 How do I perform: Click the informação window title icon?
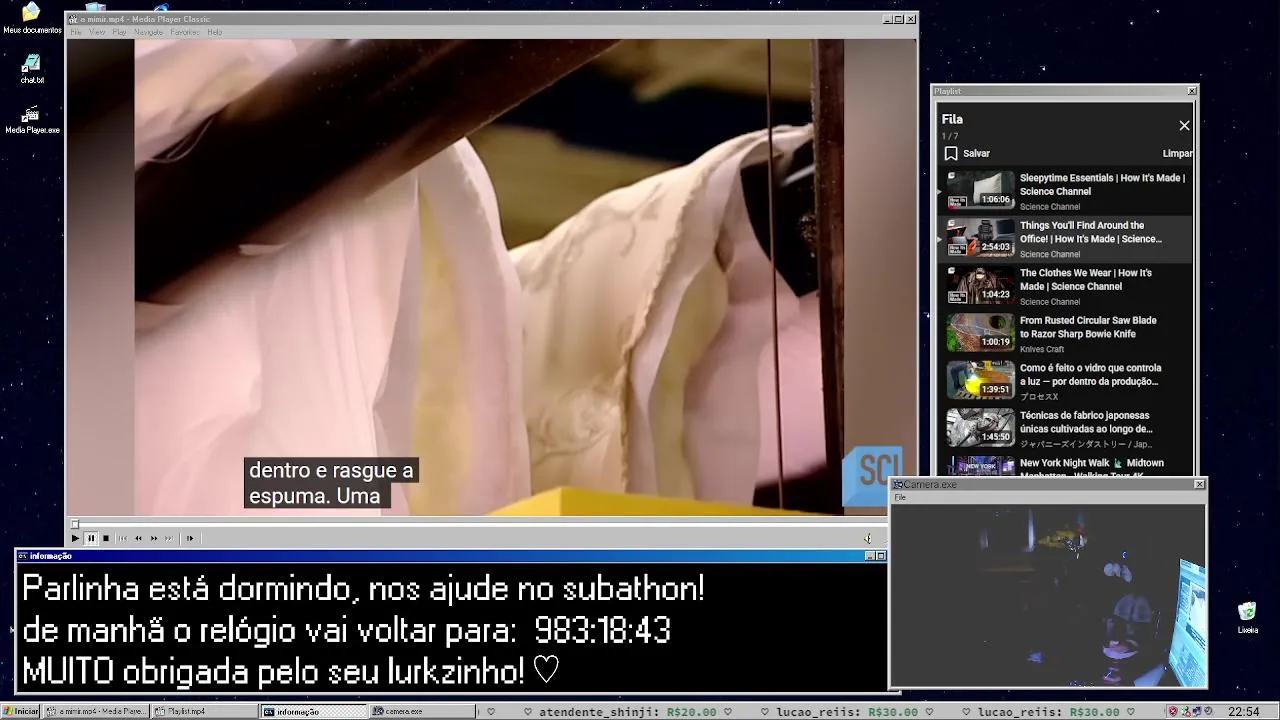(23, 556)
